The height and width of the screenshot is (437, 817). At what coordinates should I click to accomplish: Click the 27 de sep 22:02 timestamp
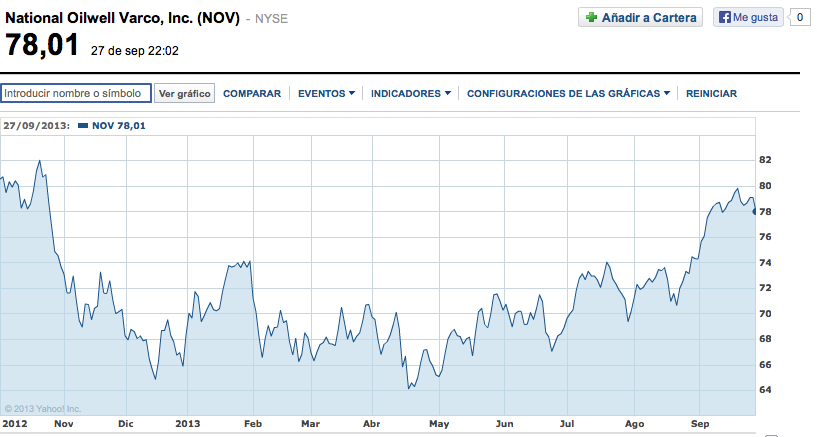click(134, 51)
